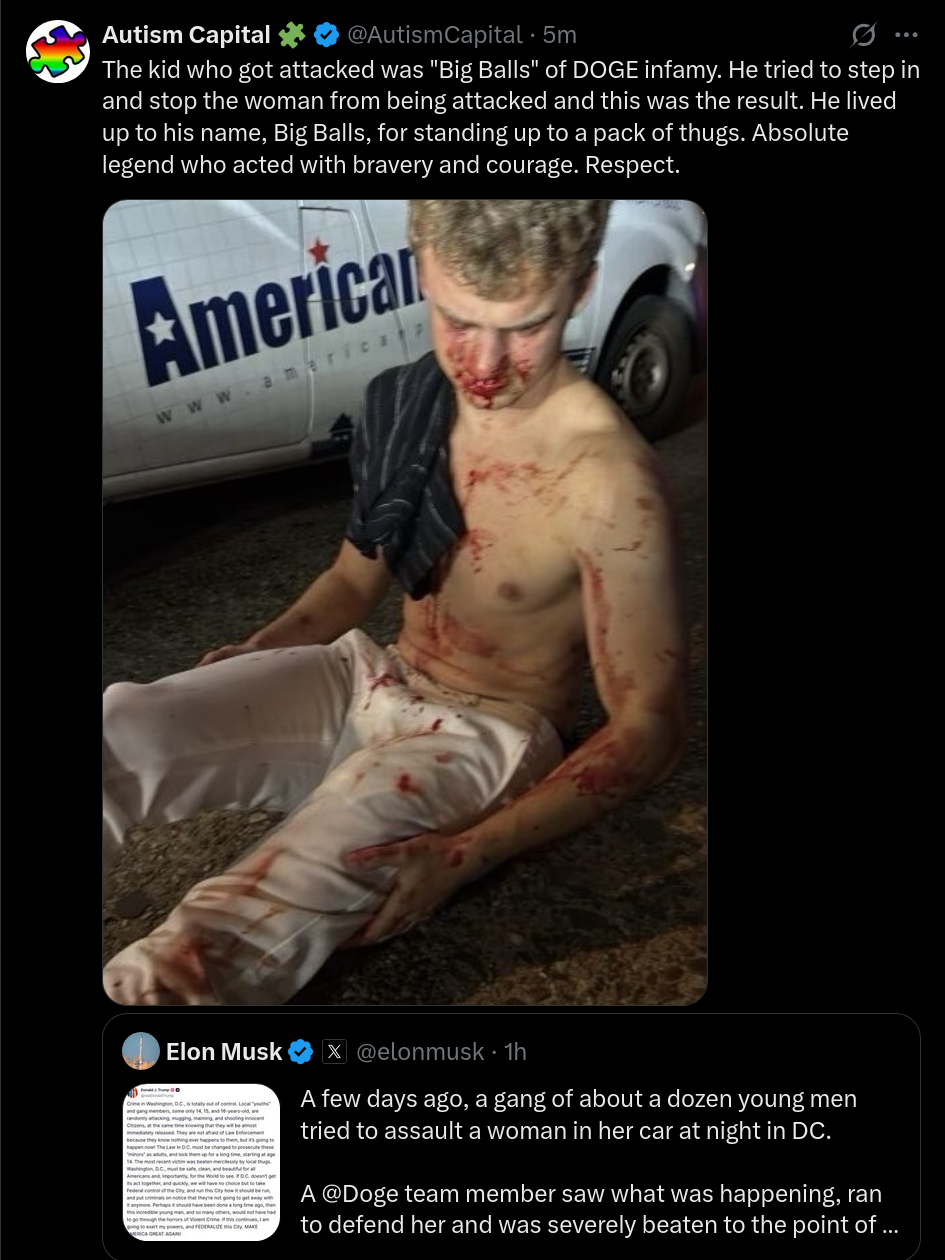Visit the @AutismCapital handle link
The width and height of the screenshot is (945, 1260).
pos(434,35)
